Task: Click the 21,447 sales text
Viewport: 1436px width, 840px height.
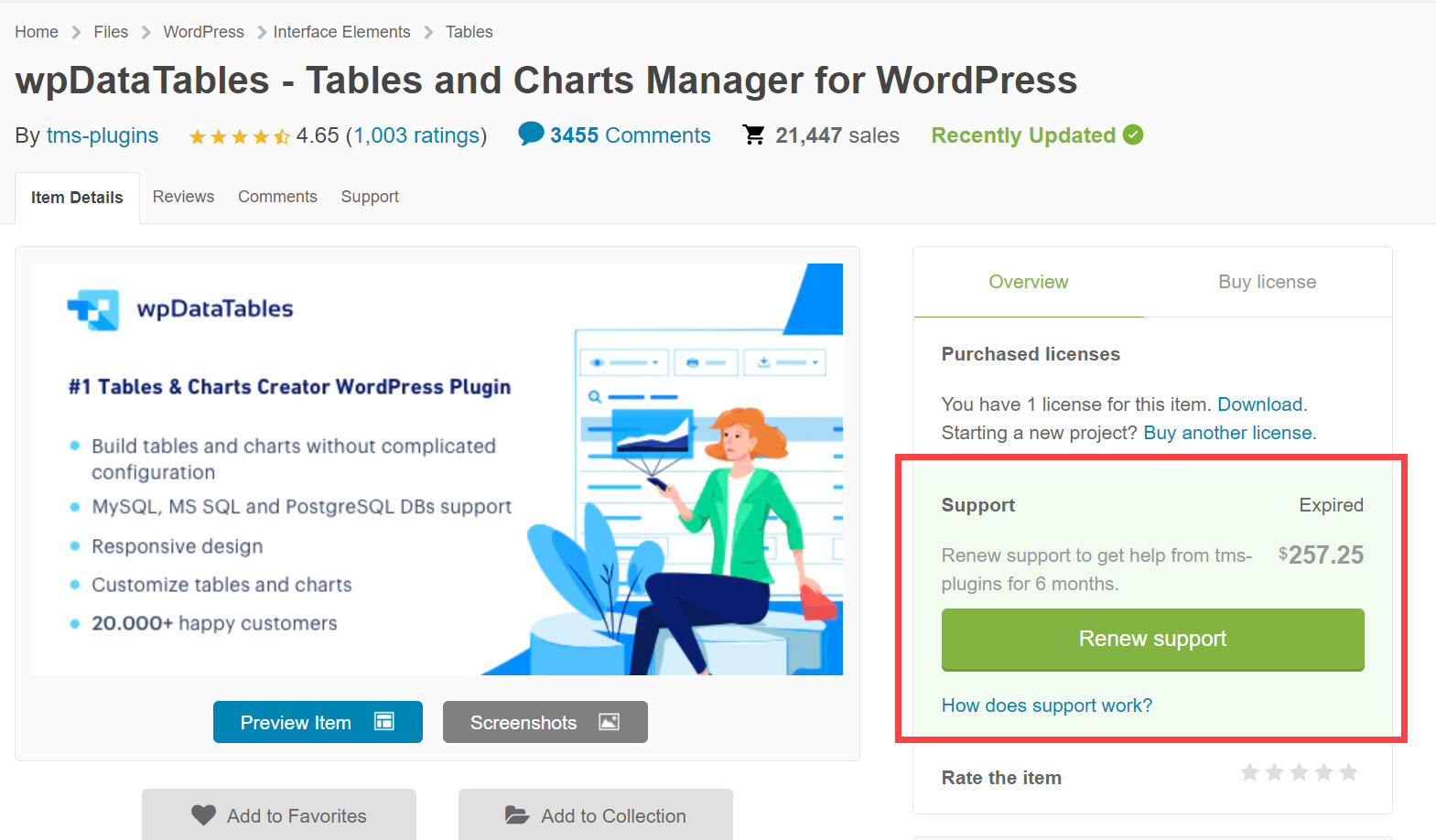Action: 837,135
